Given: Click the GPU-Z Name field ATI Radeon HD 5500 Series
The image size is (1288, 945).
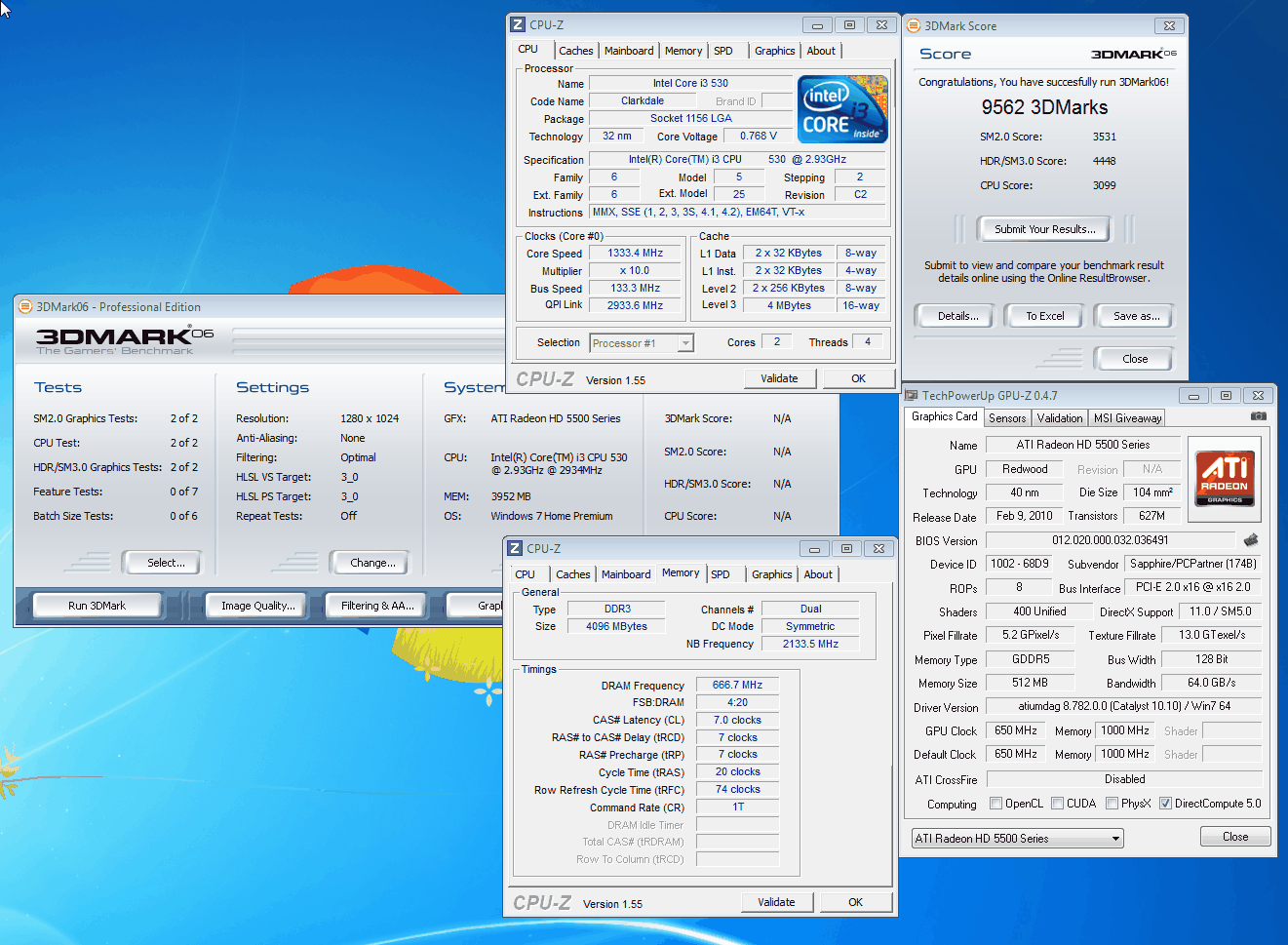Looking at the screenshot, I should (x=1083, y=445).
